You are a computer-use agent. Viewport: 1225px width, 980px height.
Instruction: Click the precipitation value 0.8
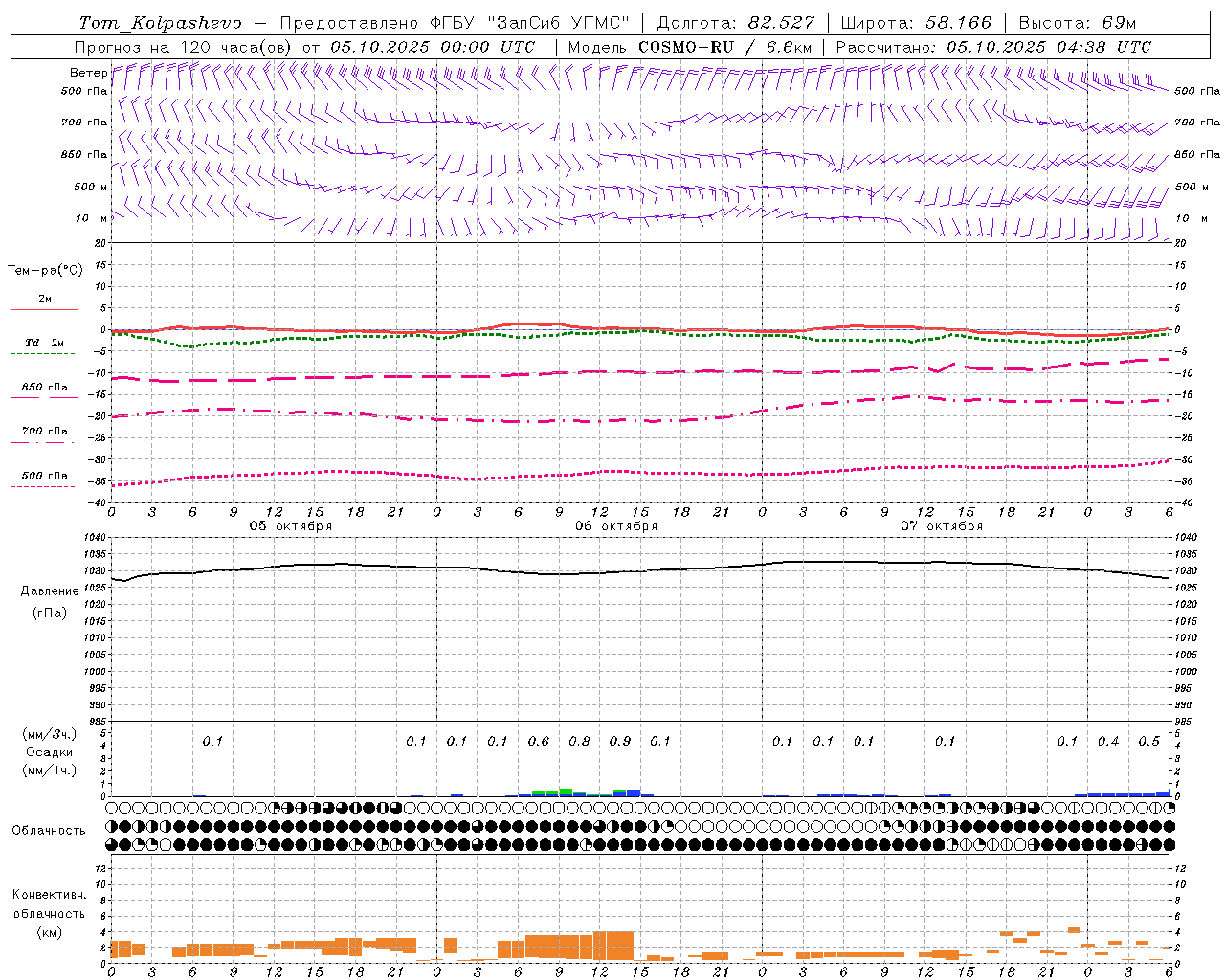[x=579, y=741]
